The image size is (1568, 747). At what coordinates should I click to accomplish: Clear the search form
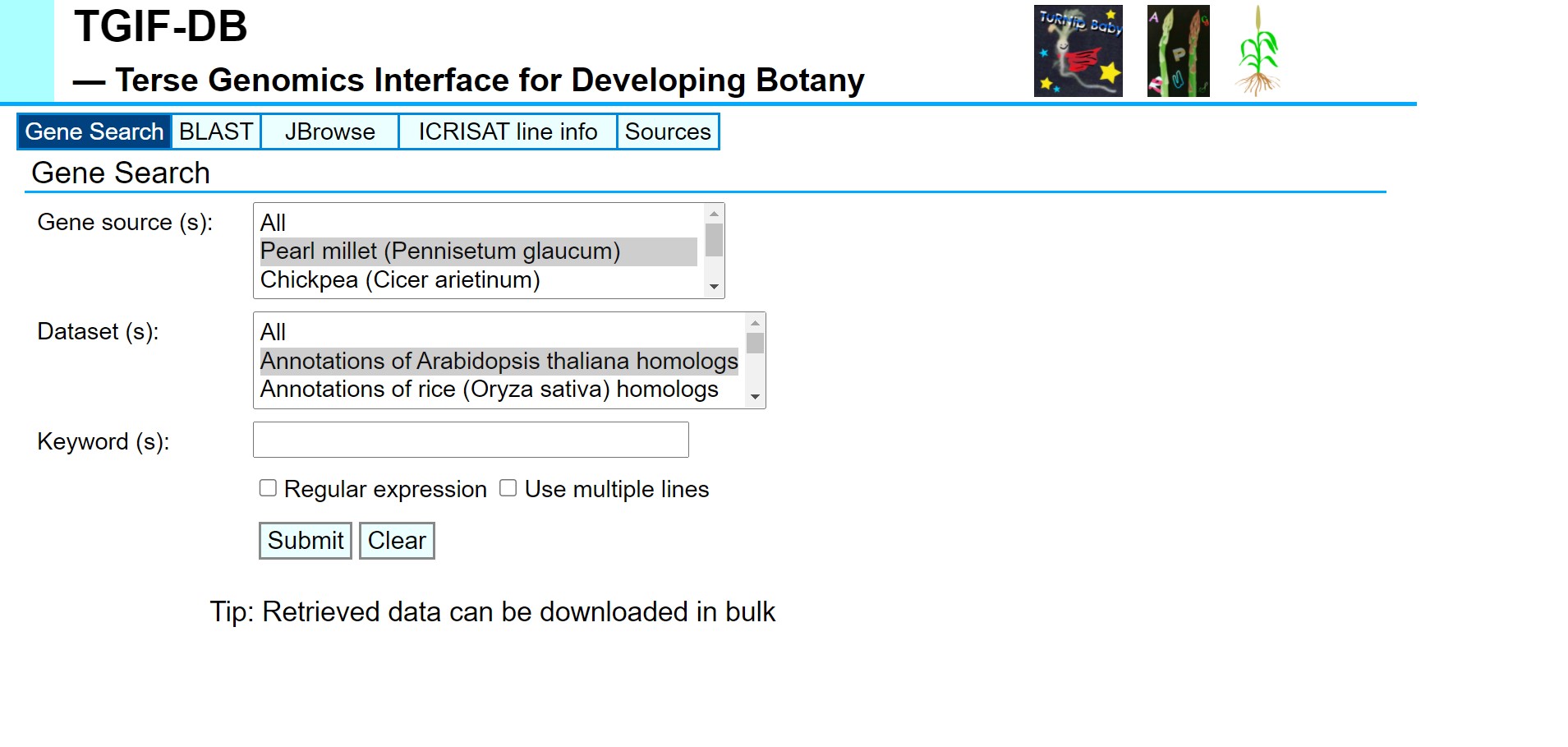pos(397,541)
